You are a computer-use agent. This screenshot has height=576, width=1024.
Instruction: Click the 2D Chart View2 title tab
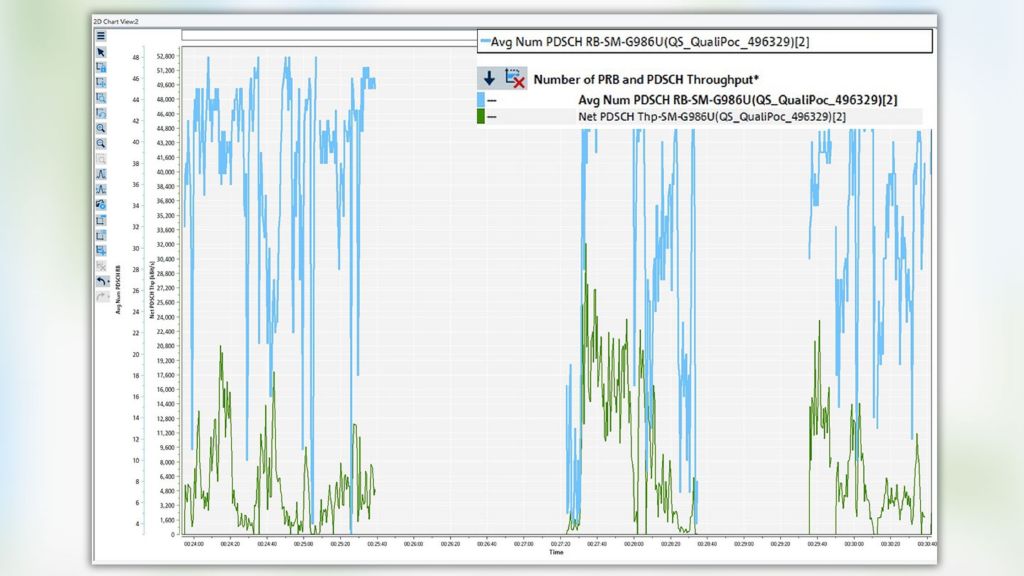[117, 20]
